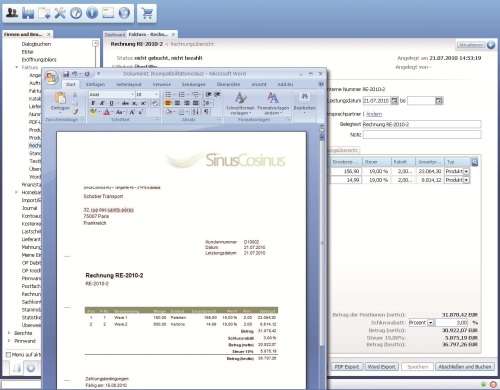The height and width of the screenshot is (390, 500).
Task: Click the globe icon in top toolbar
Action: [124, 13]
